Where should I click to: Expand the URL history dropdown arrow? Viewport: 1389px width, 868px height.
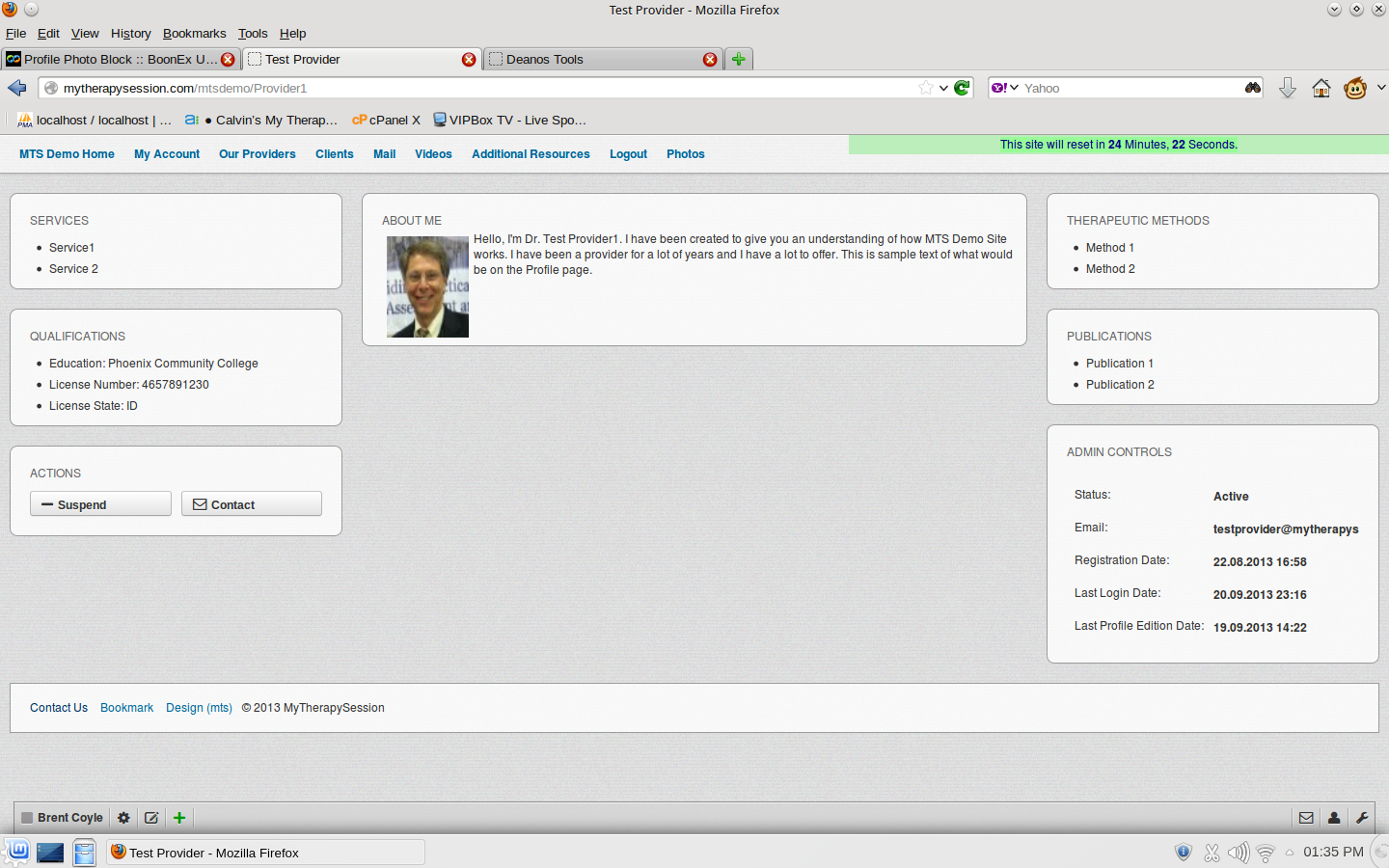943,88
